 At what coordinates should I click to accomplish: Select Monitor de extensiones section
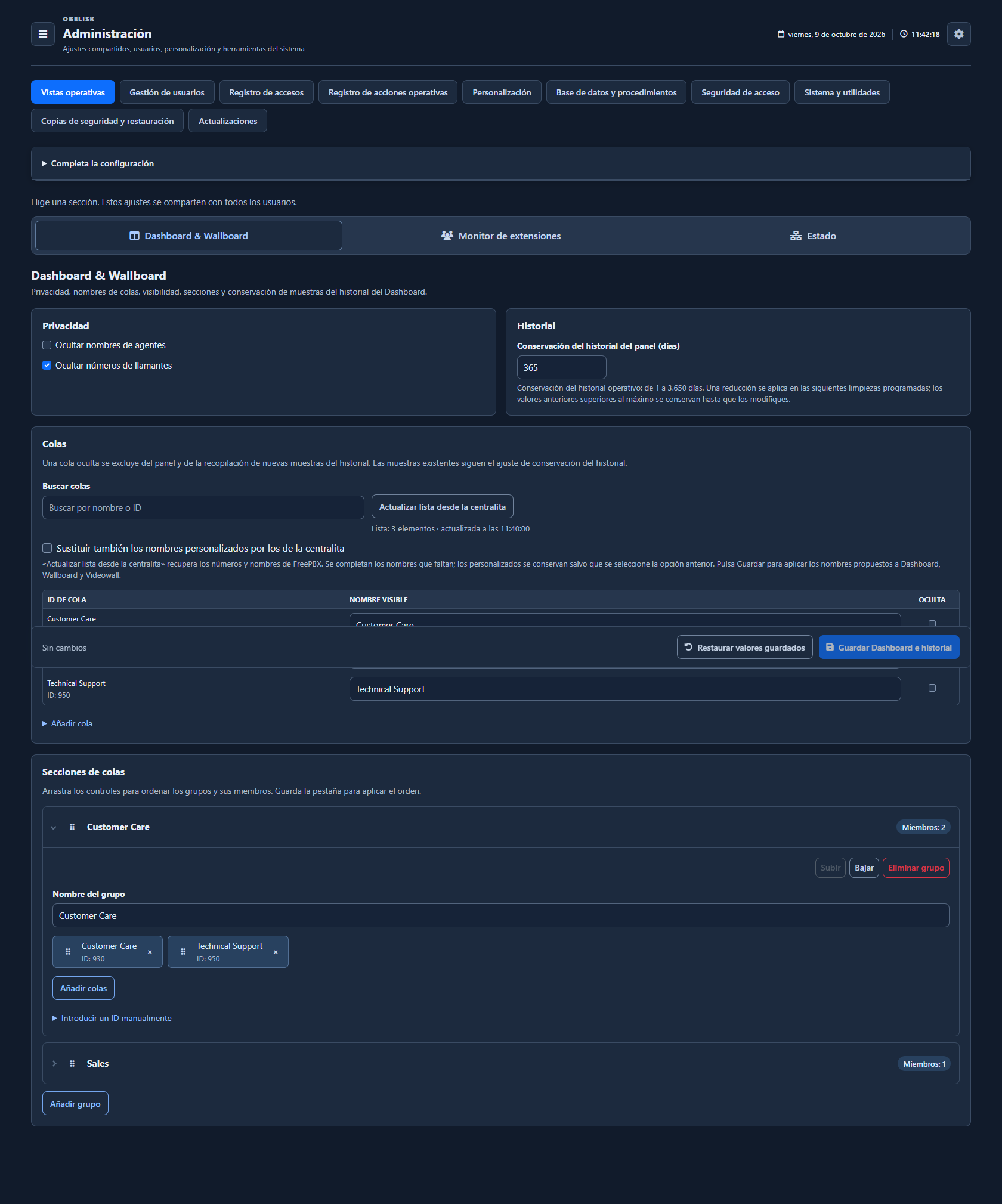(501, 236)
